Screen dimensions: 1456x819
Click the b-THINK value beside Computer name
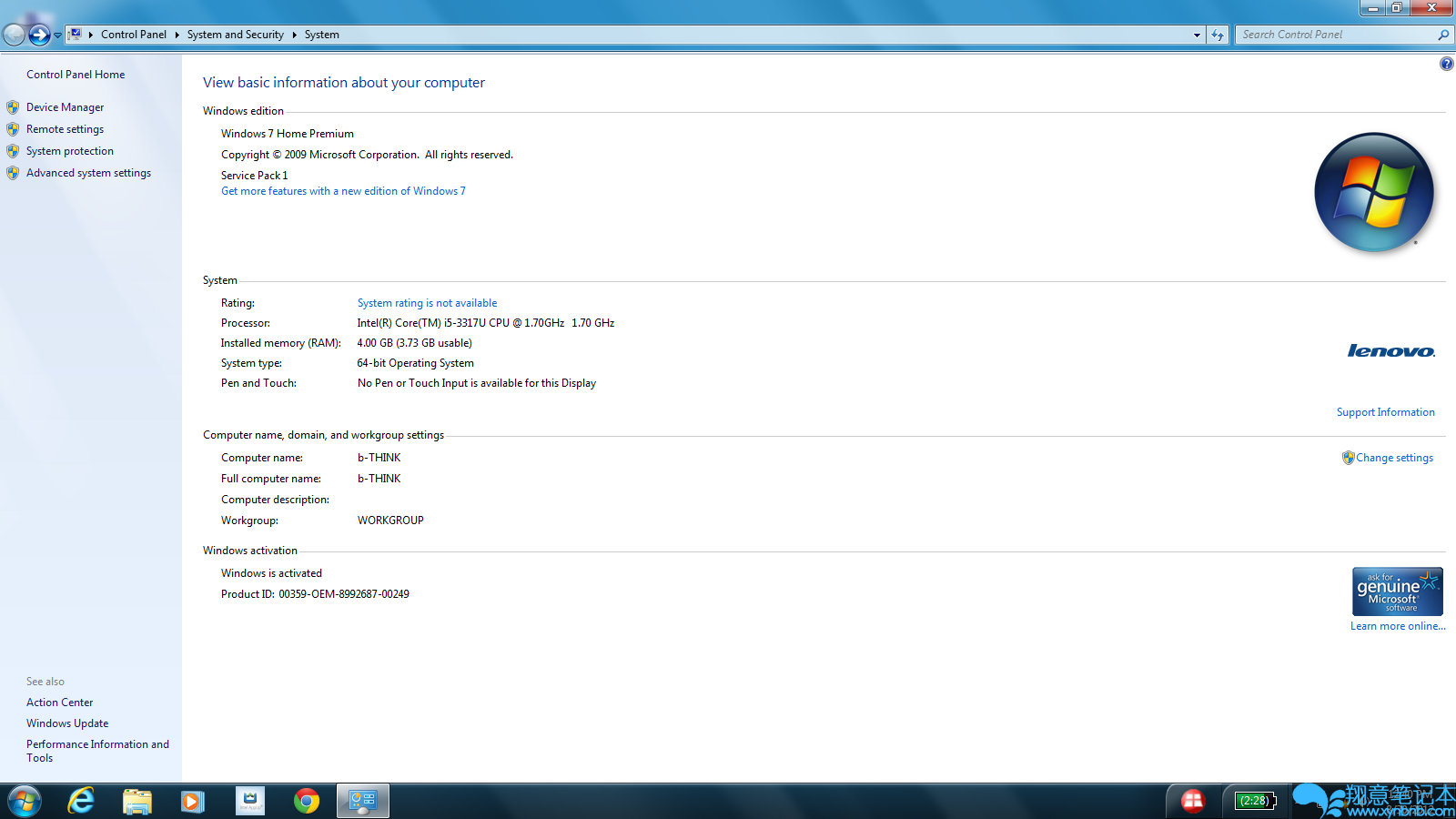(379, 458)
